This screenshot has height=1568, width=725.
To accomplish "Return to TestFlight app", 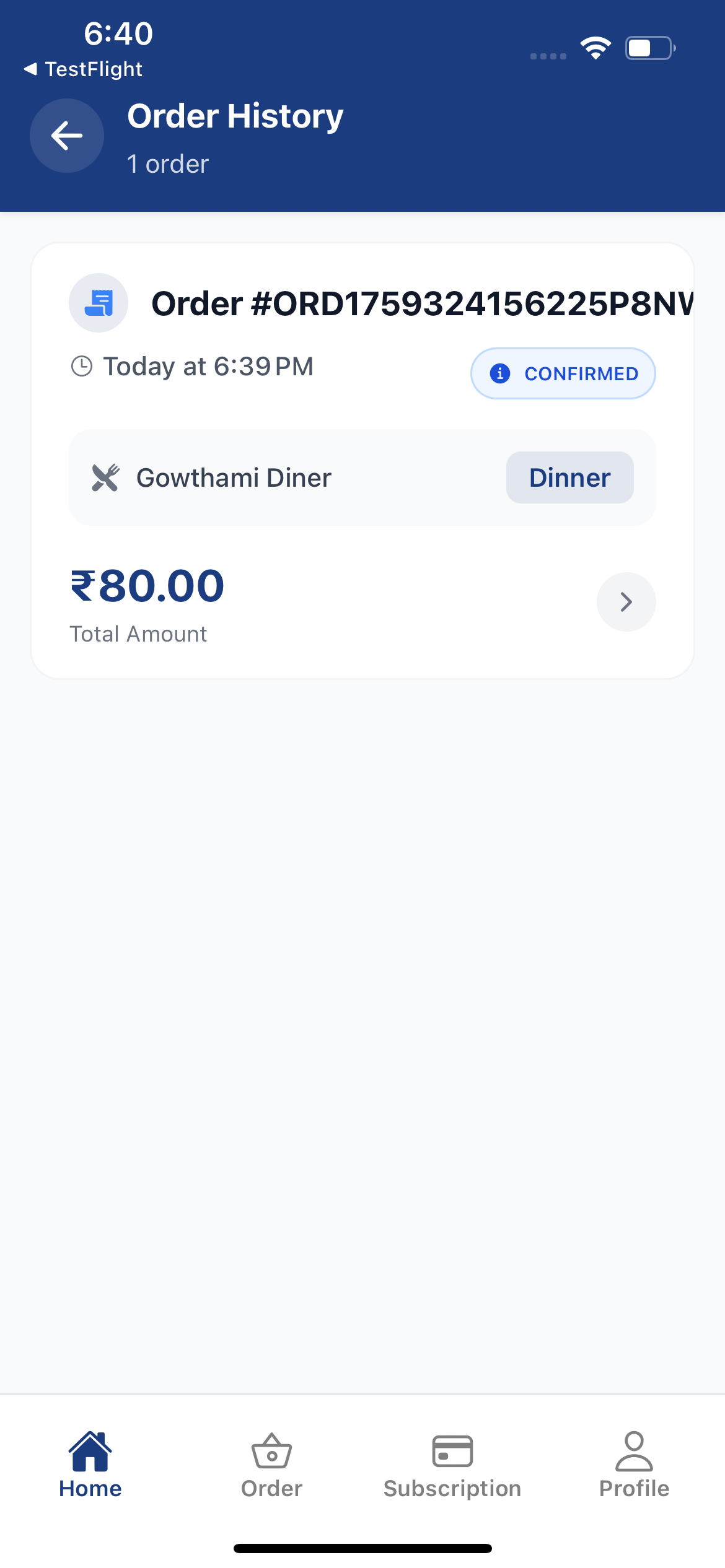I will [83, 69].
